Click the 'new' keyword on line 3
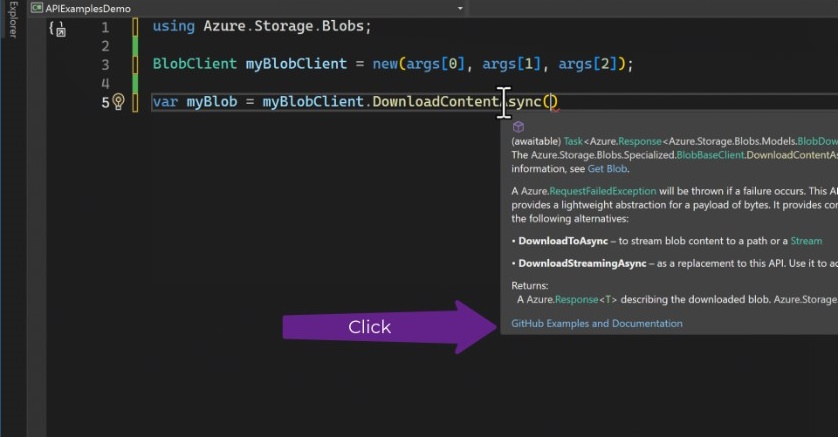This screenshot has width=838, height=437. coord(385,64)
